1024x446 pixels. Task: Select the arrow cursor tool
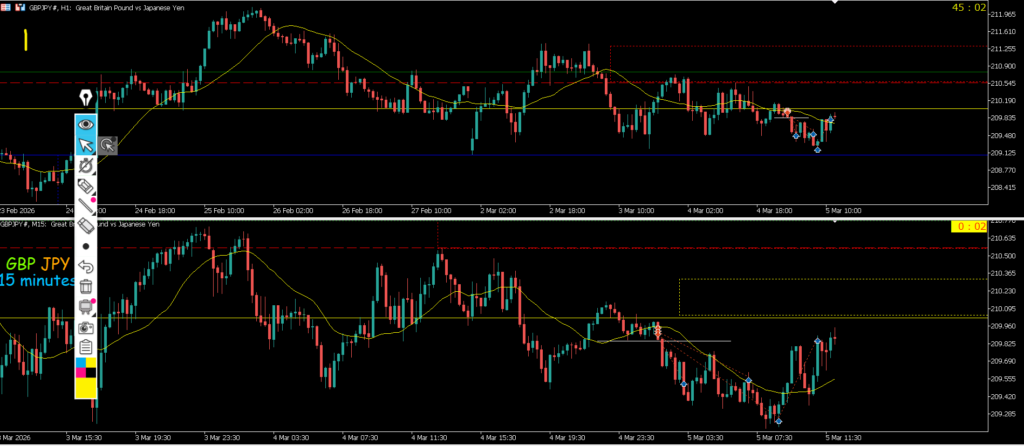pos(86,146)
